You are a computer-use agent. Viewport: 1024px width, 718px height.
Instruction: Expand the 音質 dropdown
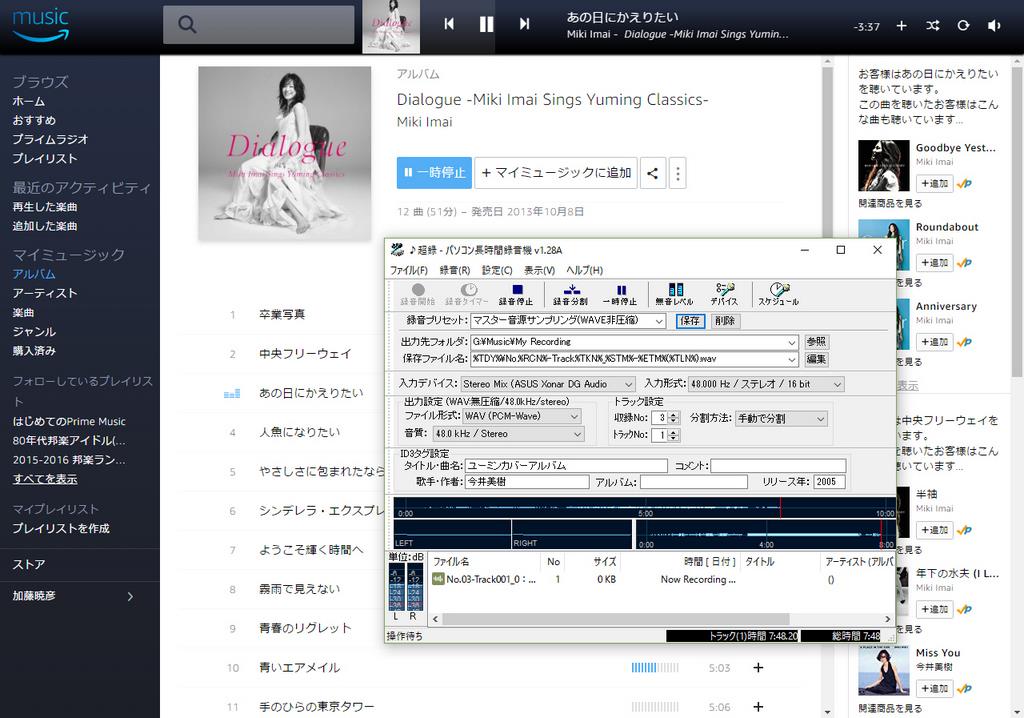(577, 434)
